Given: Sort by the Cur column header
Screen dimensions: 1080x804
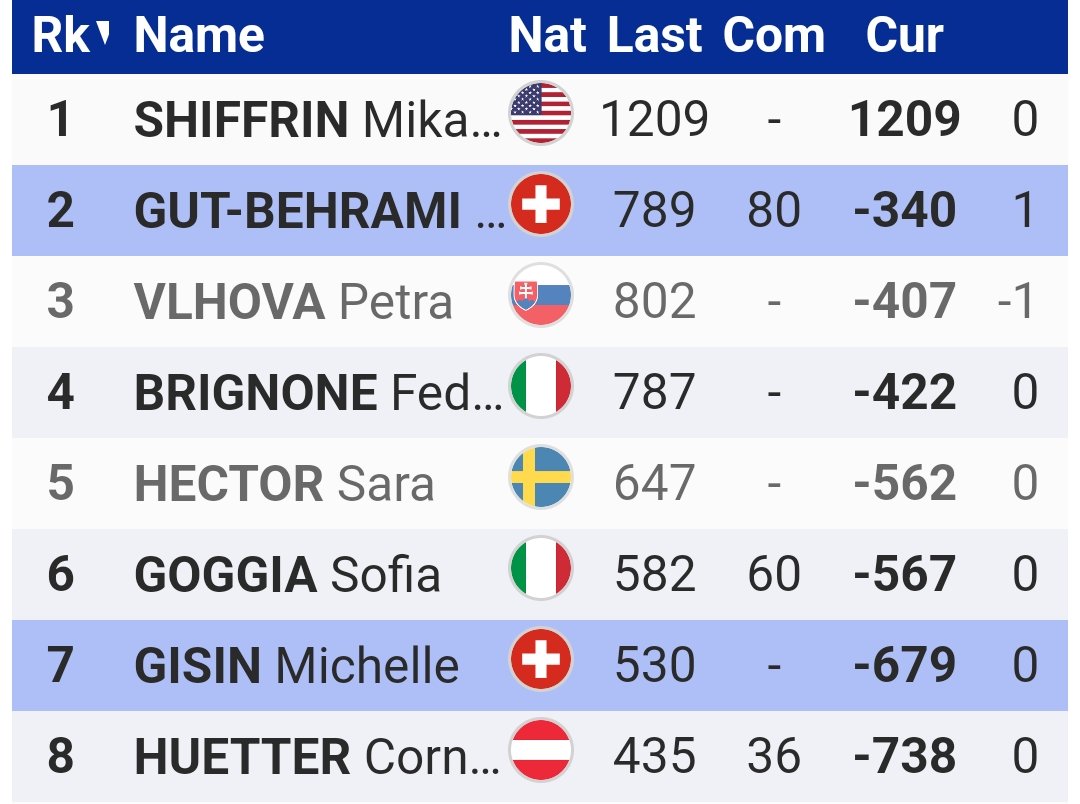Looking at the screenshot, I should tap(904, 35).
